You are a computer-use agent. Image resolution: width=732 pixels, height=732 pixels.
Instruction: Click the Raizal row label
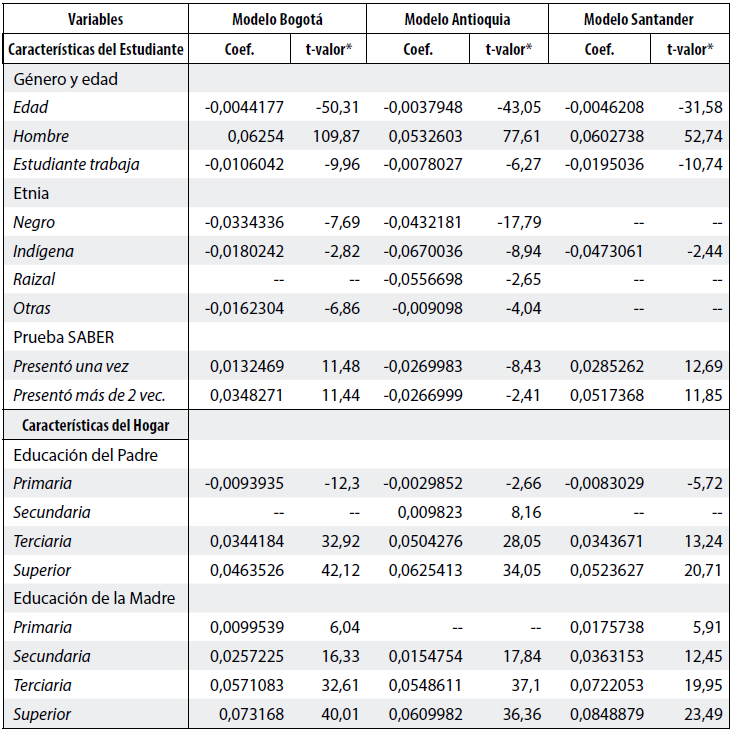35,280
